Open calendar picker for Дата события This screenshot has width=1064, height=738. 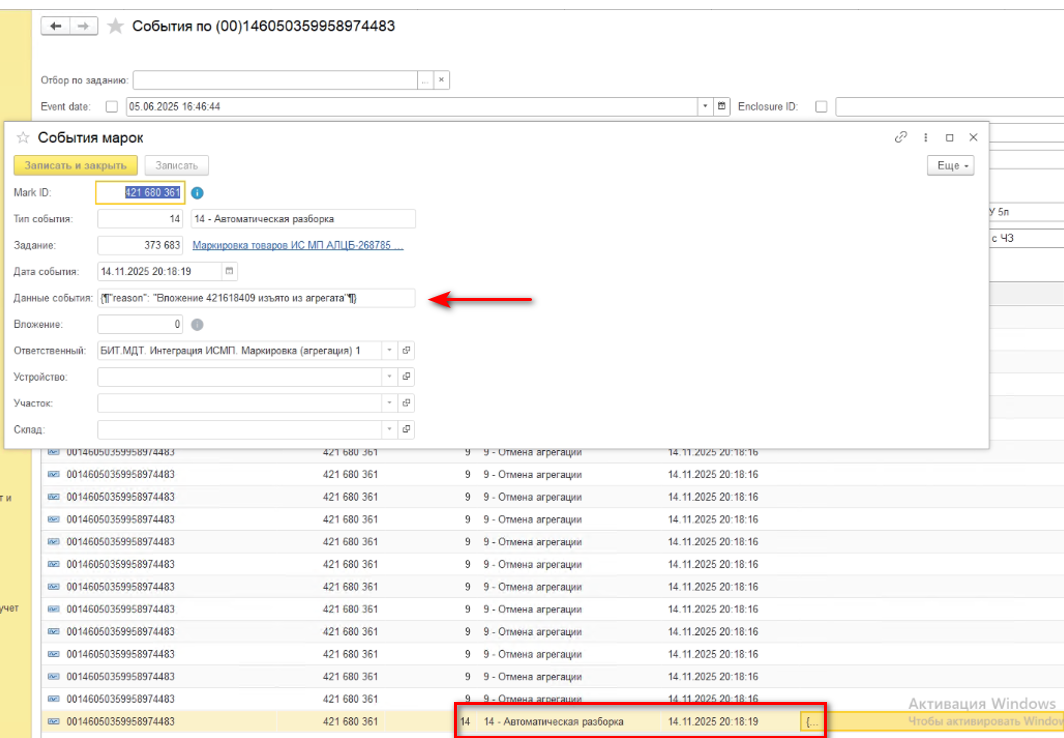pos(229,271)
